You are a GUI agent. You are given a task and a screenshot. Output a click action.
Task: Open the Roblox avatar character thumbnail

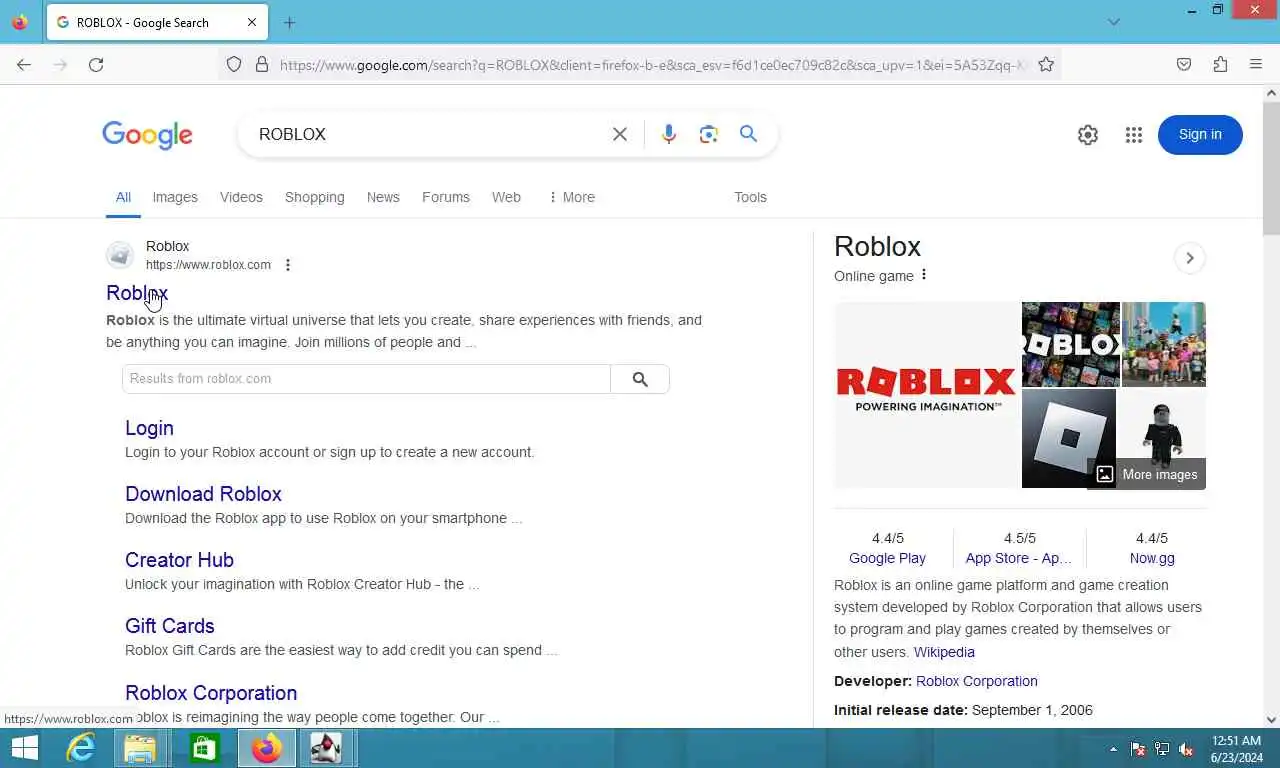tap(1162, 425)
